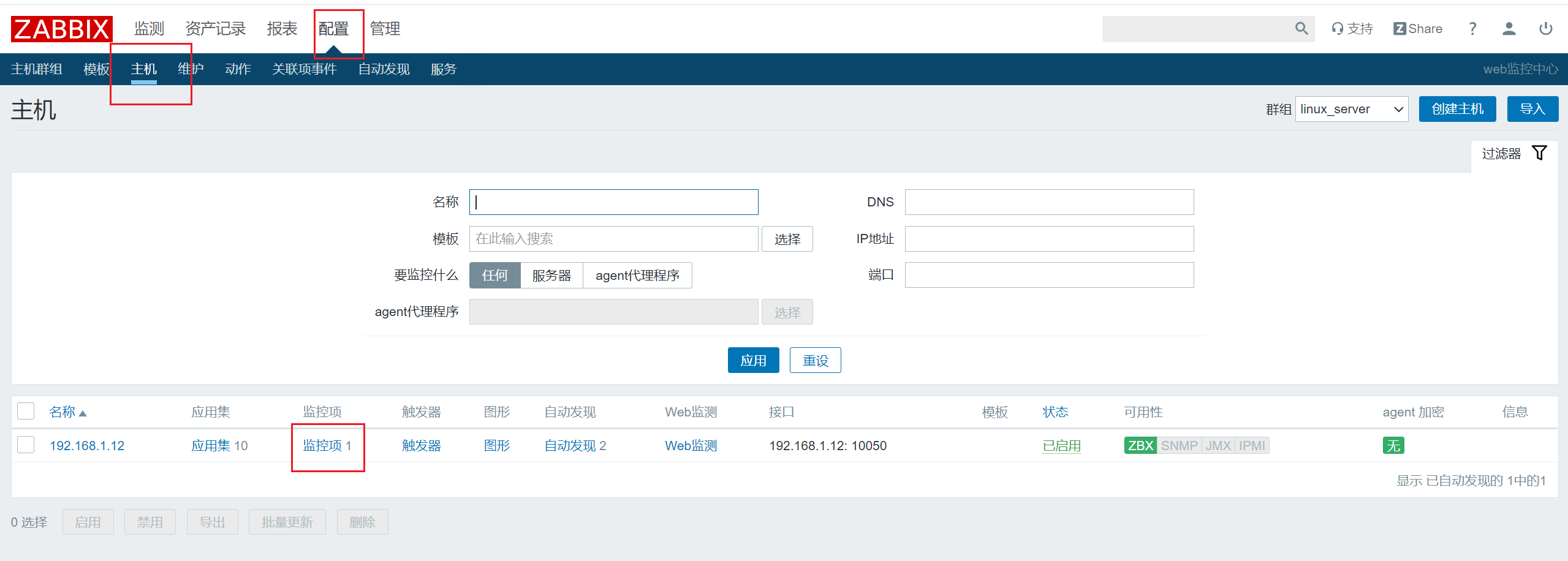Click the 应用 filter button
Viewport: 1568px width, 561px height.
[x=753, y=360]
